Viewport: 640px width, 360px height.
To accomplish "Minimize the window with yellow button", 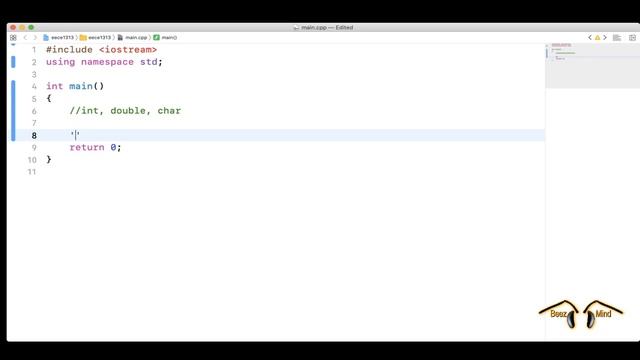I will tap(22, 27).
